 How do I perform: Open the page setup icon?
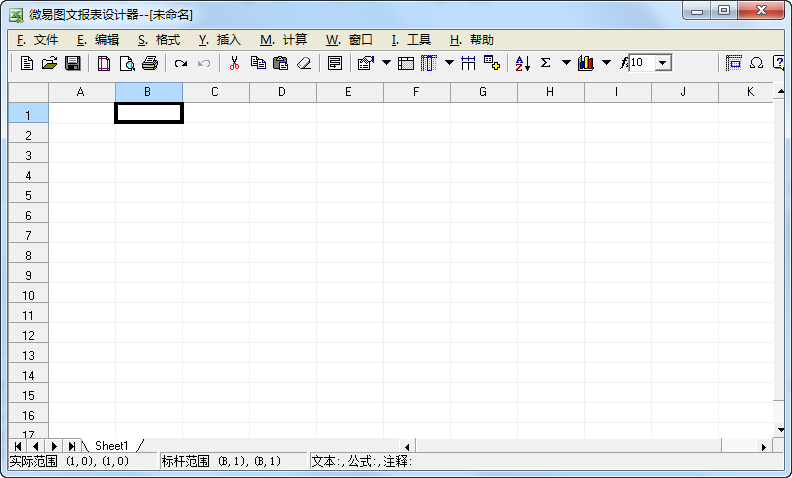click(104, 63)
